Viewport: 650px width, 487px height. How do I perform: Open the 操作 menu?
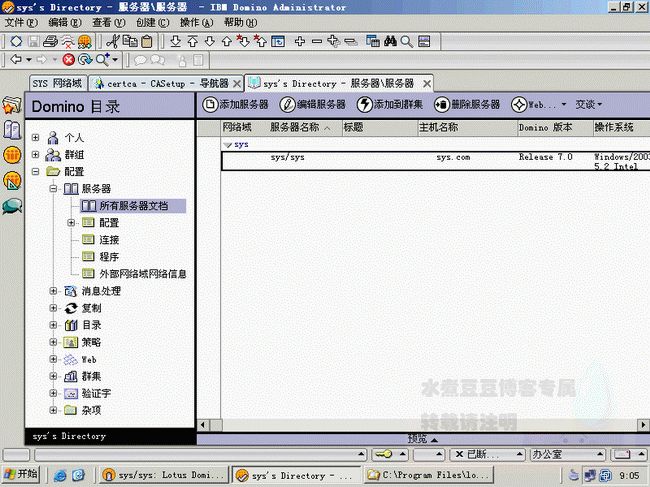click(196, 22)
